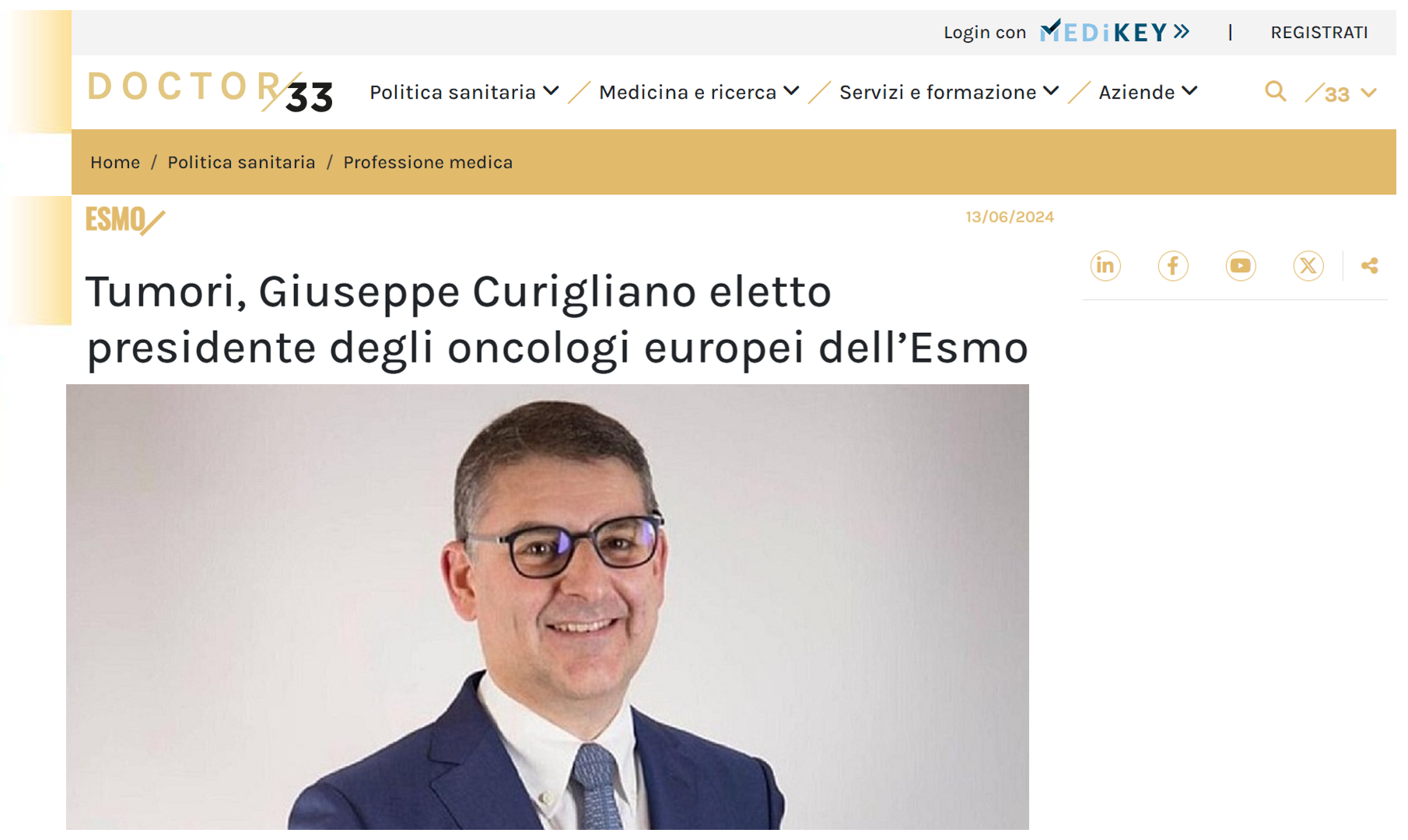Open the /33 network dropdown
This screenshot has height=840, width=1408.
click(1342, 93)
